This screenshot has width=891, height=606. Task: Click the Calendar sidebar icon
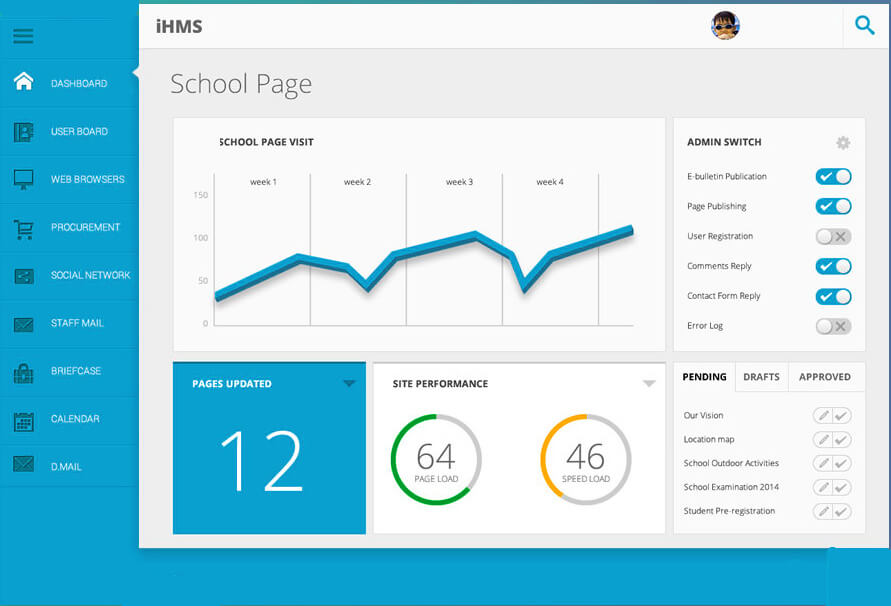coord(24,420)
